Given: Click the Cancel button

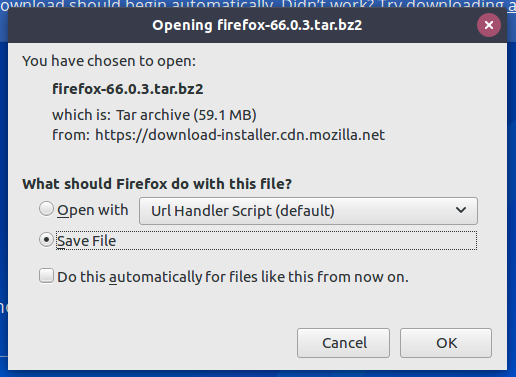Looking at the screenshot, I should 343,343.
